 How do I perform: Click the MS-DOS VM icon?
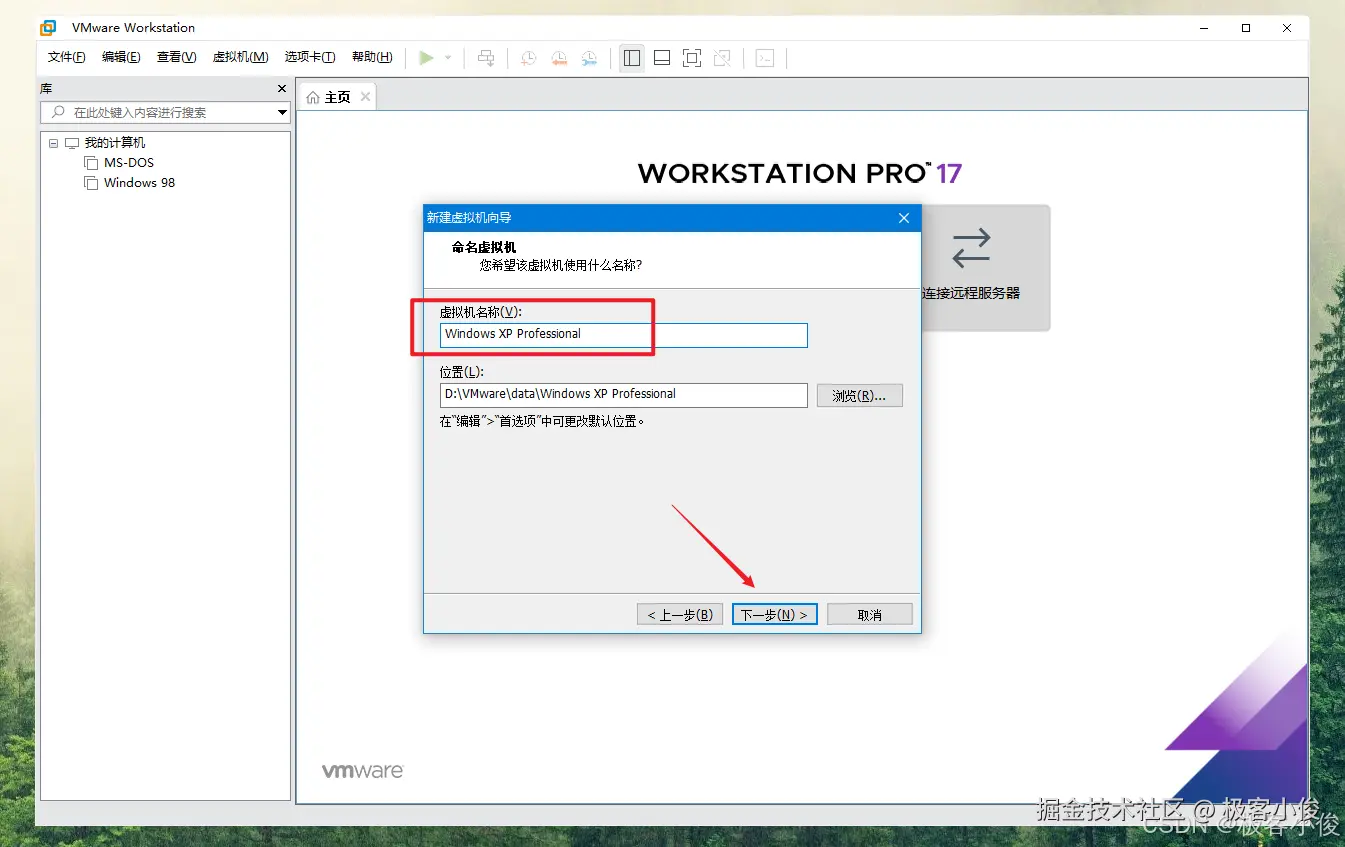pos(91,163)
